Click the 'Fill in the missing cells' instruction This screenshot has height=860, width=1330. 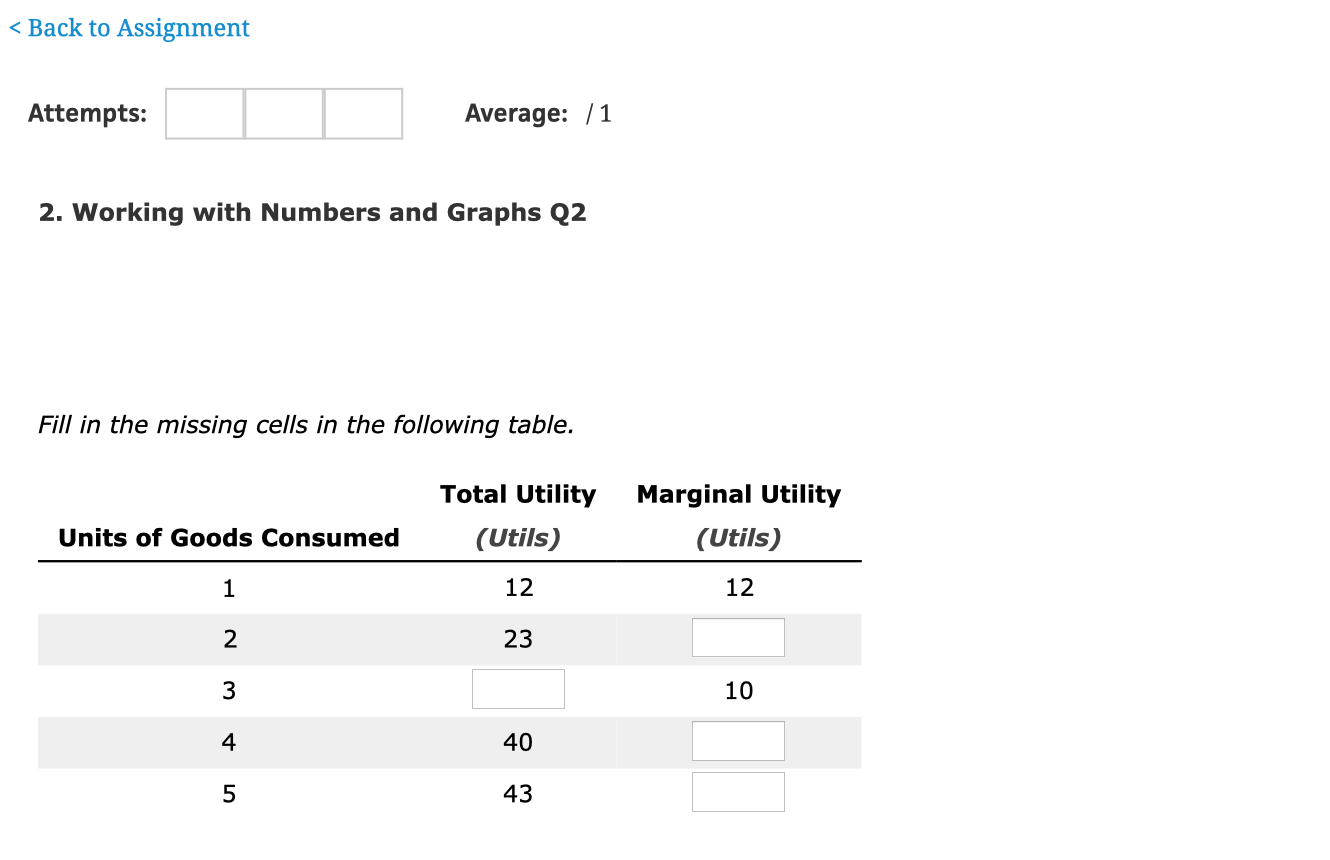[x=306, y=425]
